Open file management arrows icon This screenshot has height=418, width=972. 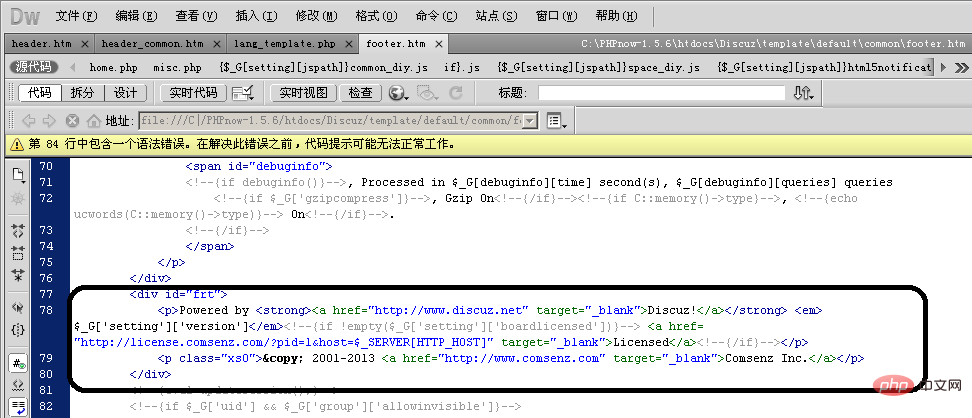tap(803, 93)
